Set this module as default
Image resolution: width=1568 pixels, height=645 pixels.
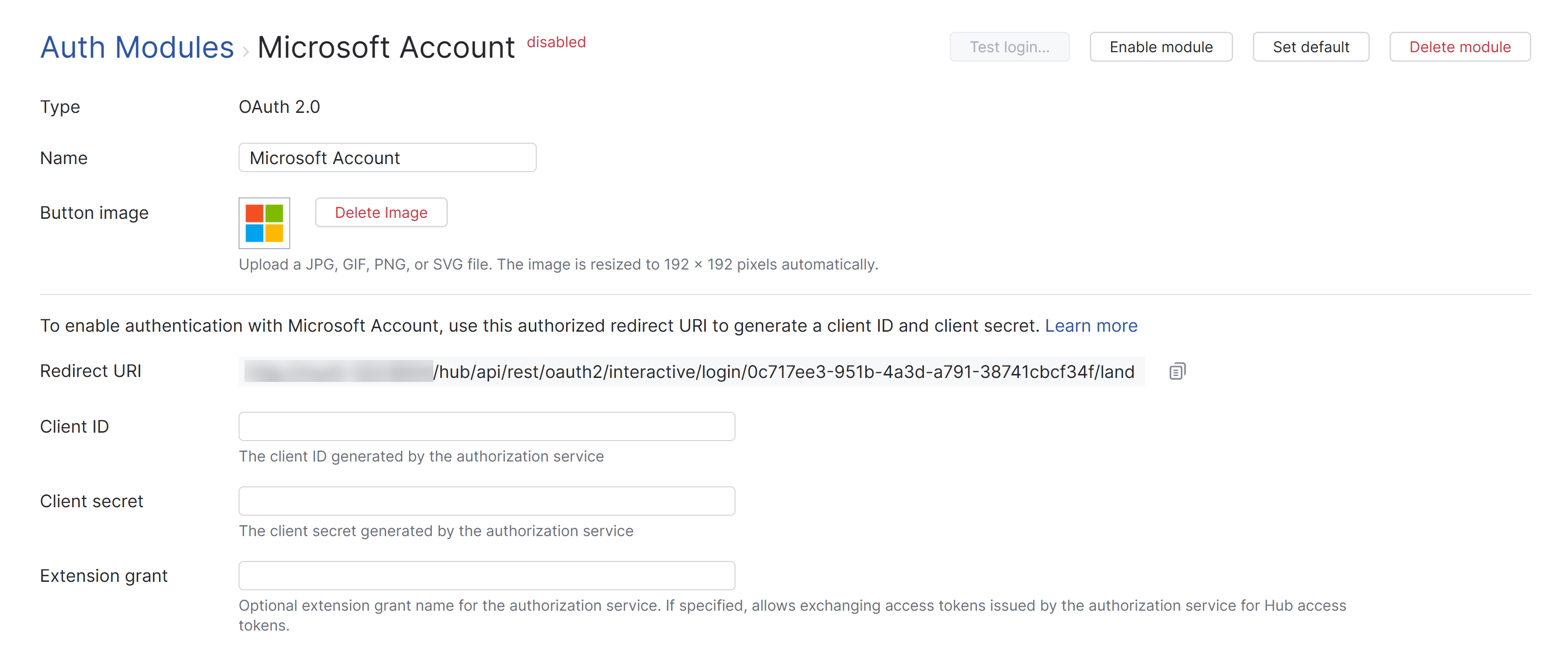coord(1311,47)
